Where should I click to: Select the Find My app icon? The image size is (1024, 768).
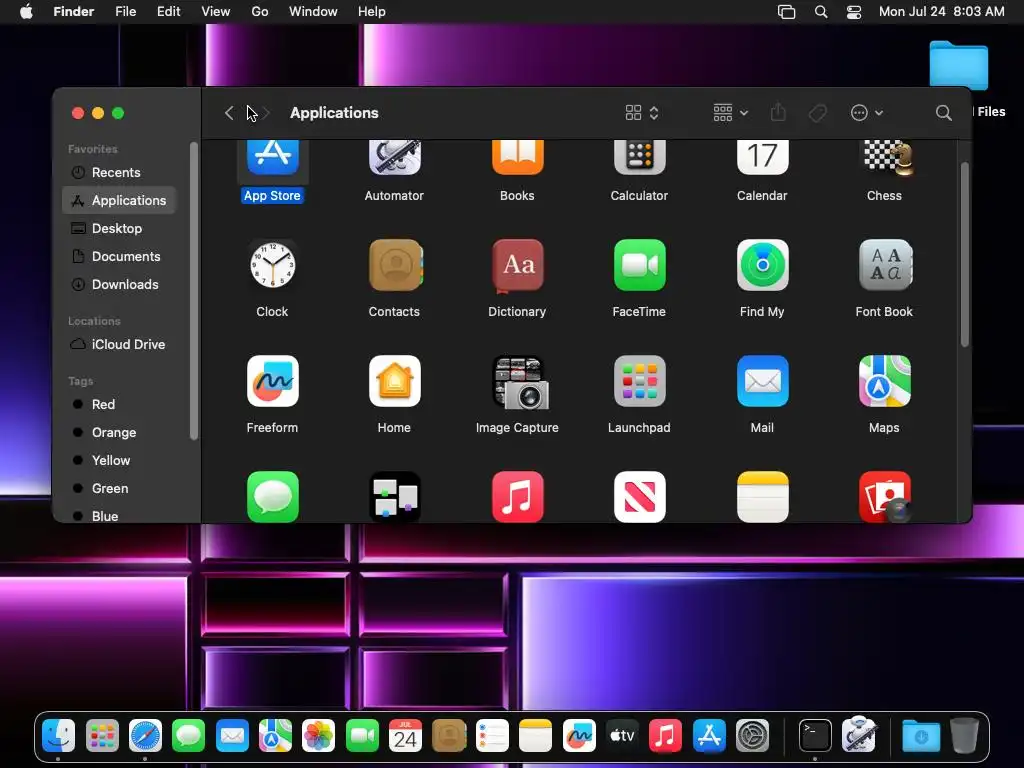(x=762, y=265)
